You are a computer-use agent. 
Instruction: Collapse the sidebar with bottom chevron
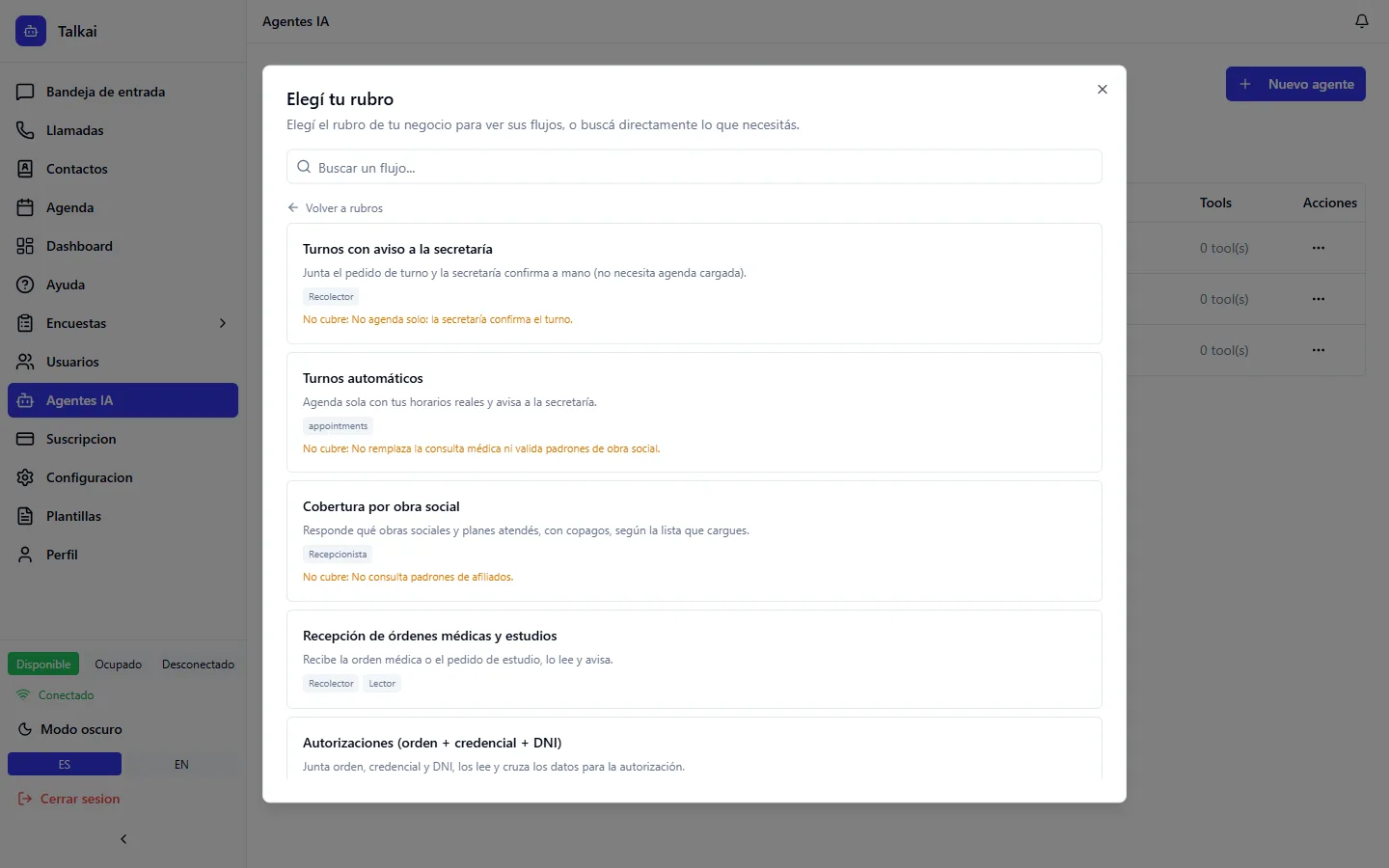(123, 839)
